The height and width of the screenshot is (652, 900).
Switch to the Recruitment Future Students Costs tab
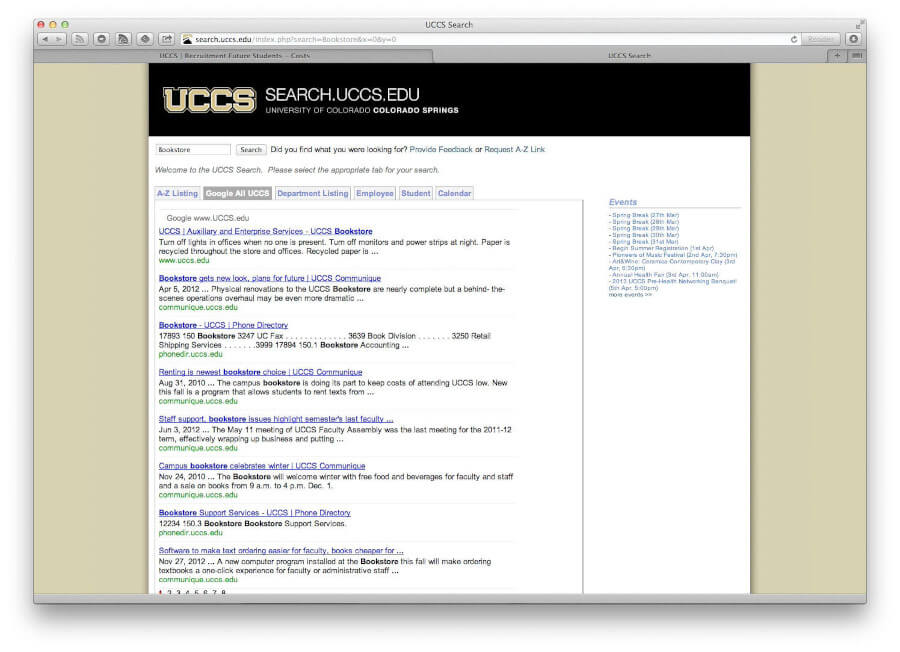pyautogui.click(x=234, y=56)
